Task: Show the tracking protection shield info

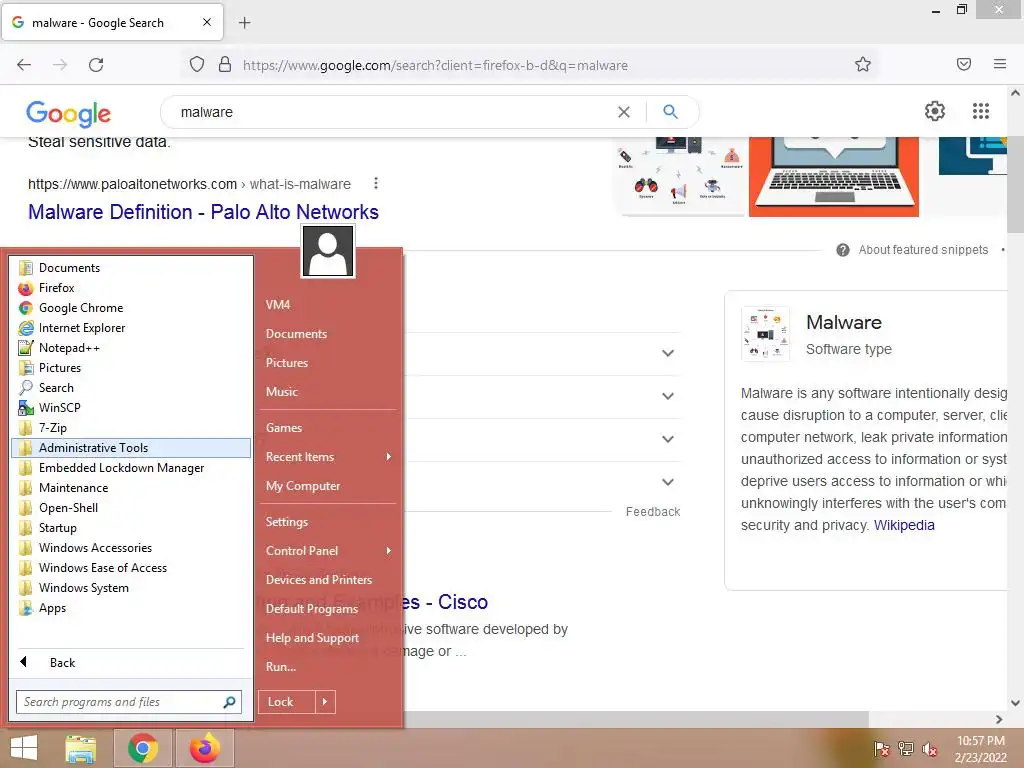Action: point(197,64)
